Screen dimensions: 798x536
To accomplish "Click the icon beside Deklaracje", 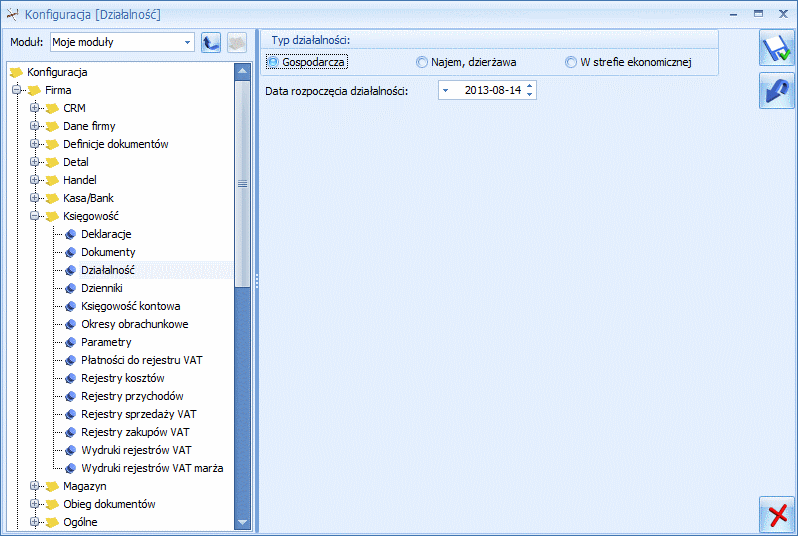I will (x=71, y=235).
